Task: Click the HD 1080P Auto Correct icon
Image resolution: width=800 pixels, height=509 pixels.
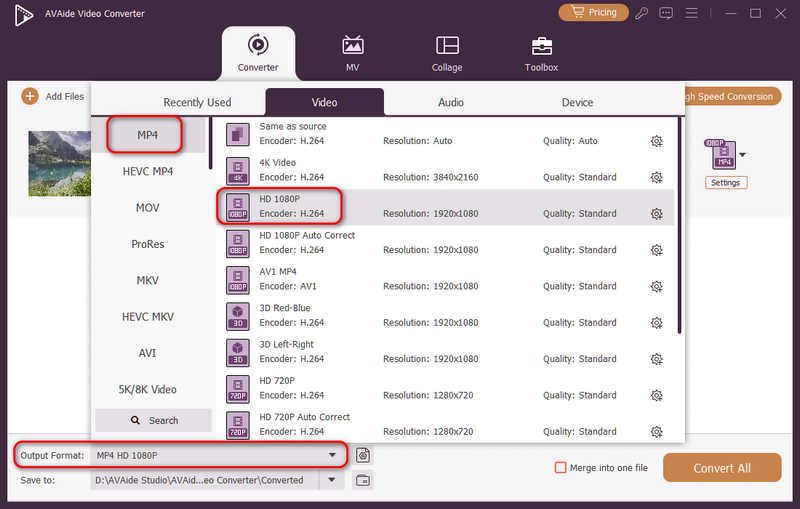Action: [238, 244]
